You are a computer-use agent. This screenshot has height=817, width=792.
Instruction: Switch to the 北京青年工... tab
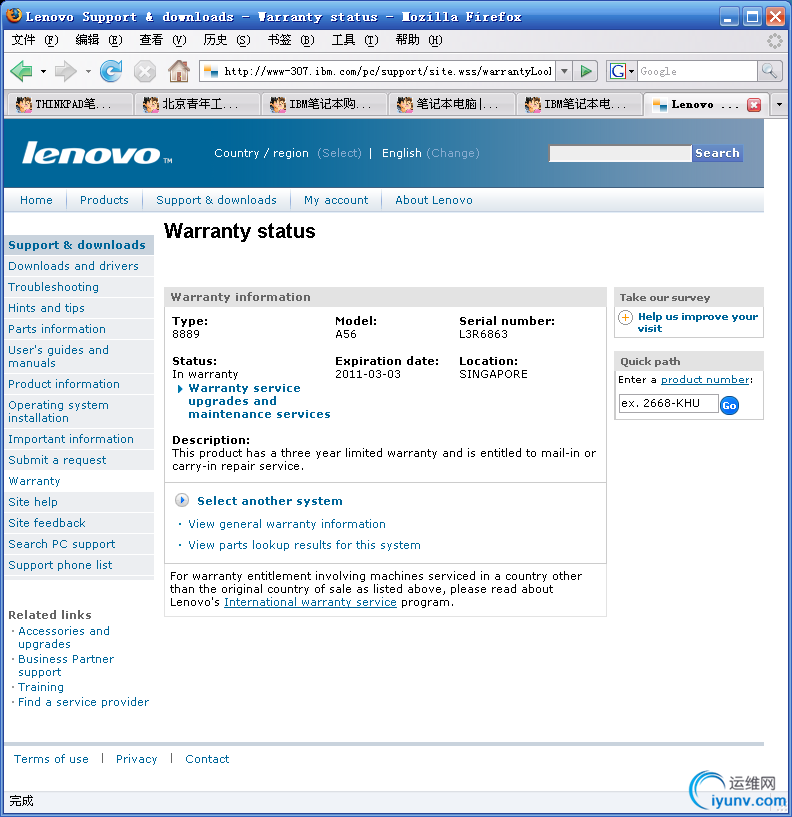(x=197, y=104)
